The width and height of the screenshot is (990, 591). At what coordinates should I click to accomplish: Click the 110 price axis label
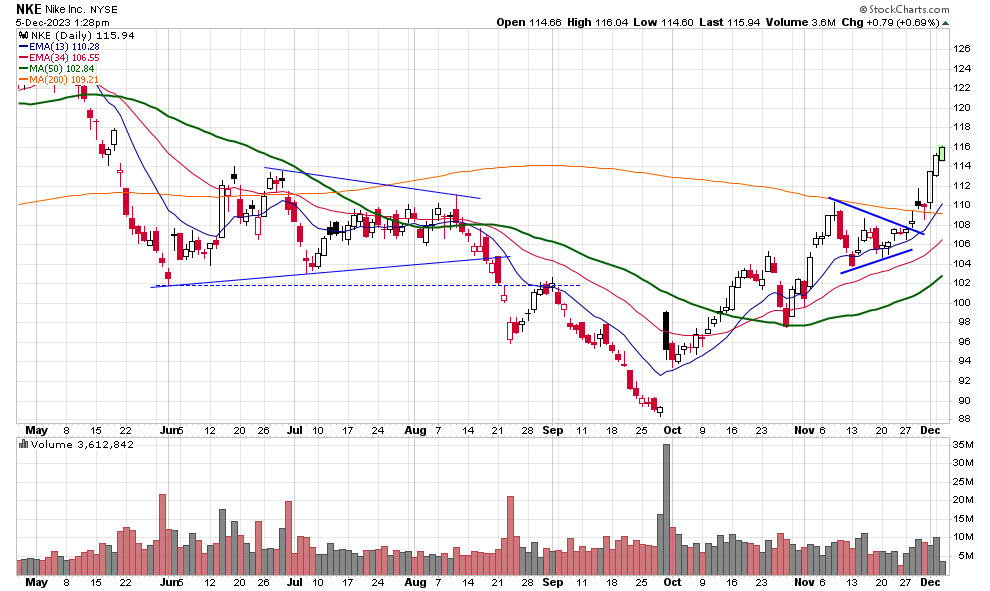click(962, 205)
